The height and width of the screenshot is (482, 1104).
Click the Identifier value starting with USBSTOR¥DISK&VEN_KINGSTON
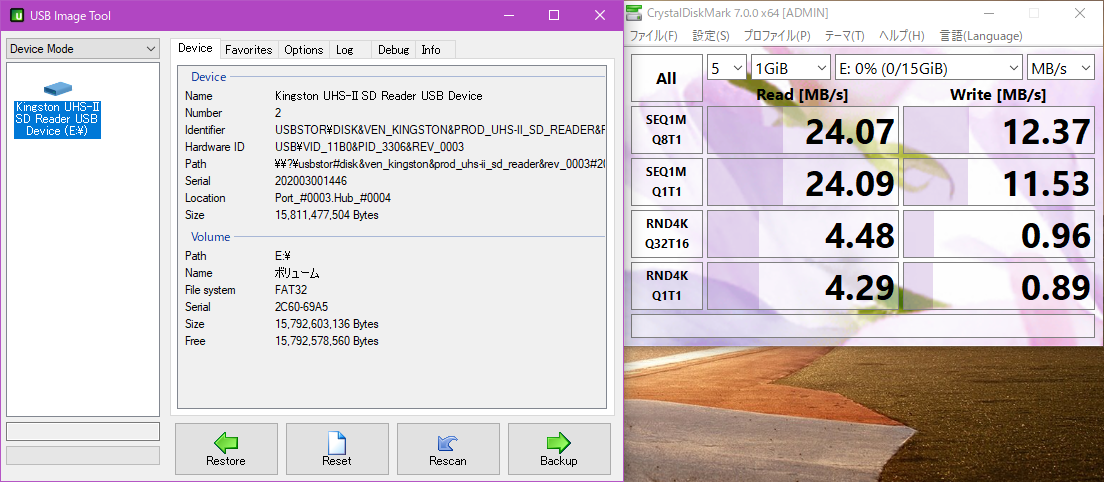coord(440,129)
